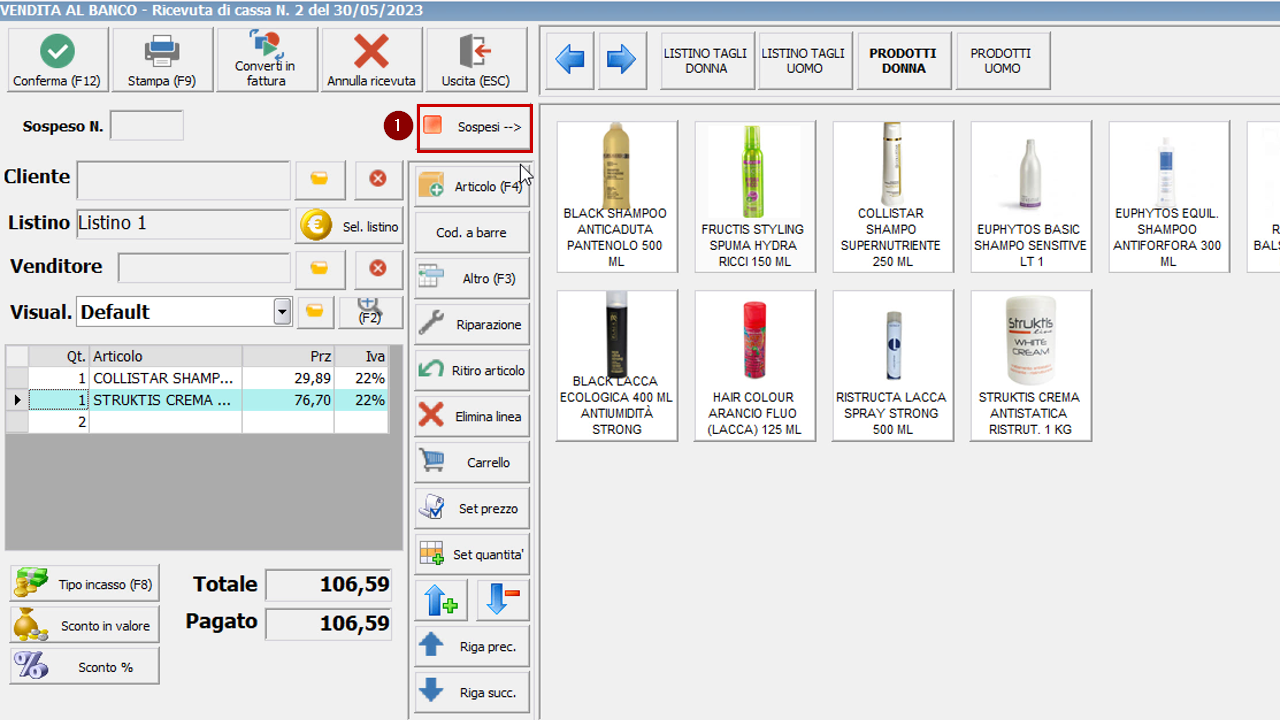Viewport: 1280px width, 720px height.
Task: Add Fructis Styling Spuma Hydra Ricci
Action: point(755,197)
